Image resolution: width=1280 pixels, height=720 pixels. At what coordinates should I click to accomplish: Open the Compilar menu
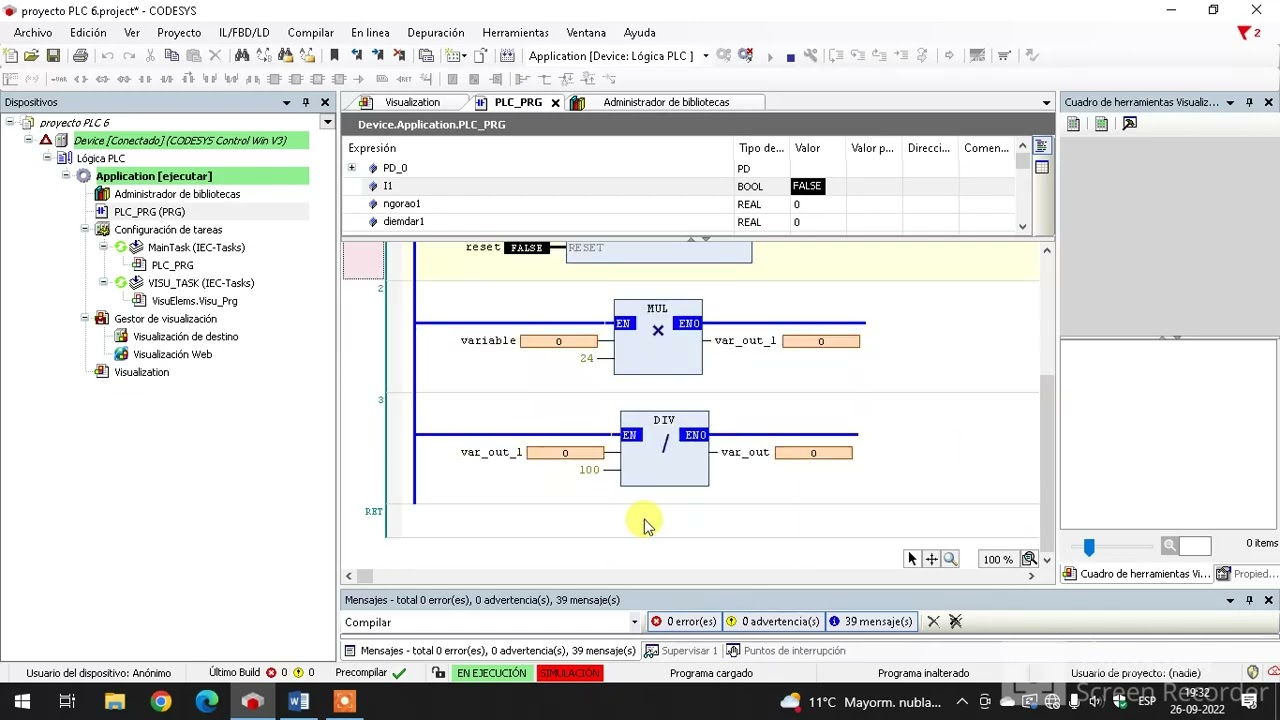point(310,33)
